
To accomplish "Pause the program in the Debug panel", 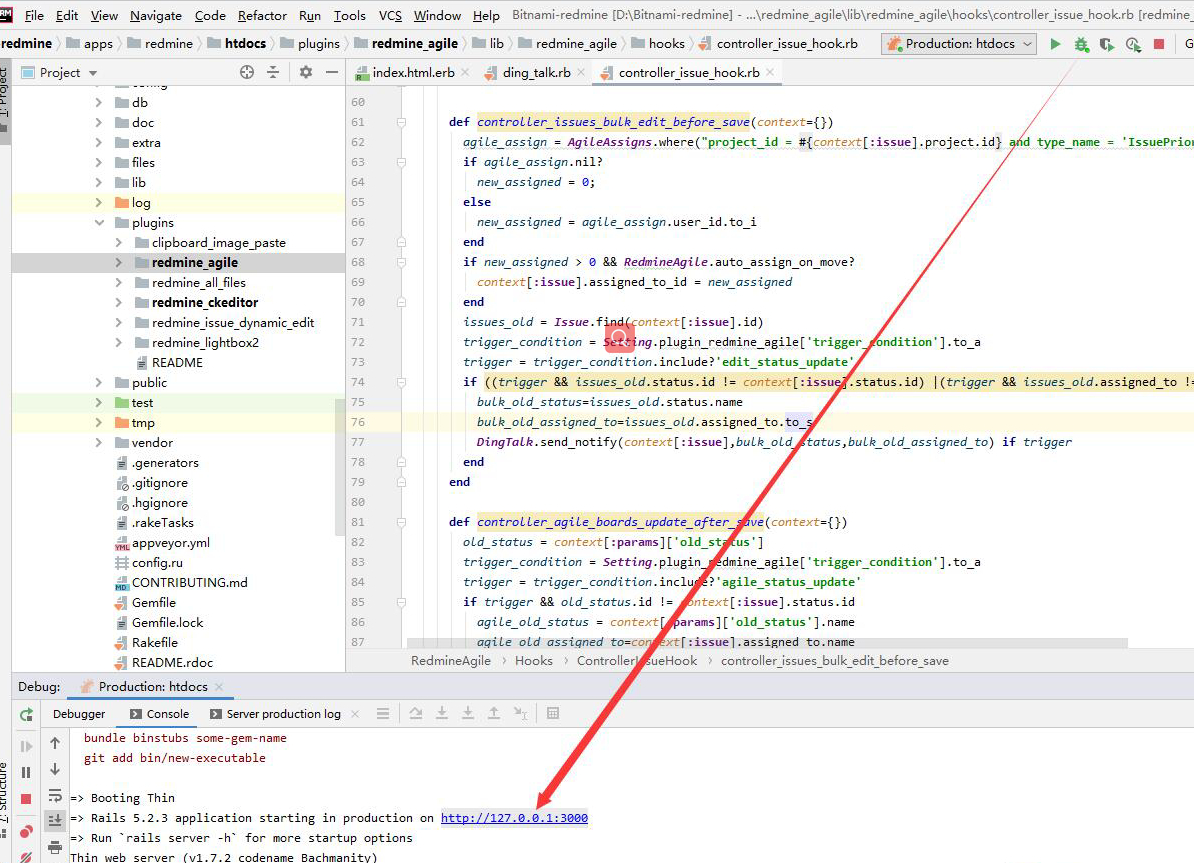I will (x=26, y=772).
